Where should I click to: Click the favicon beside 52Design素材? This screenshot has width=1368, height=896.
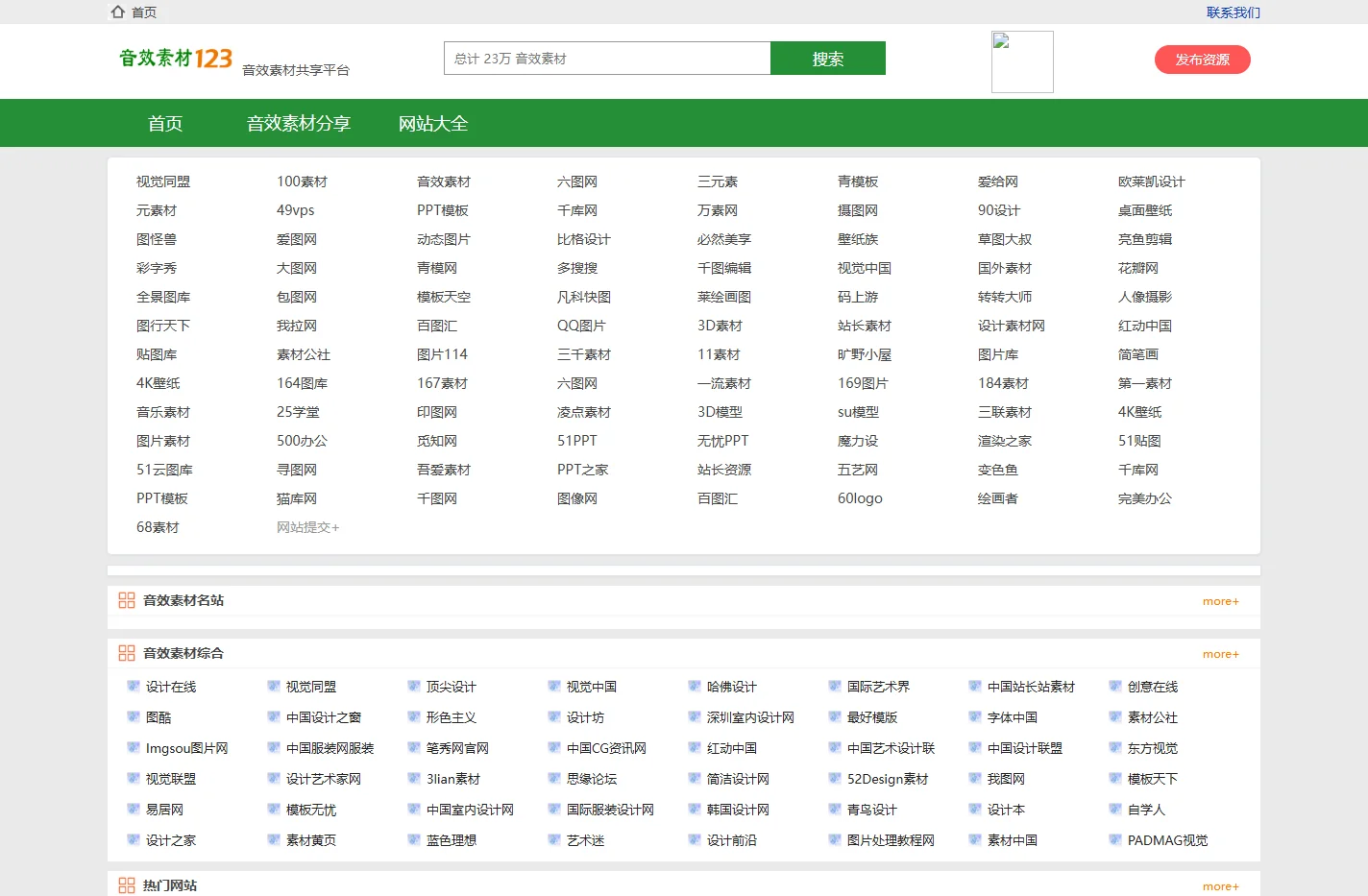835,778
